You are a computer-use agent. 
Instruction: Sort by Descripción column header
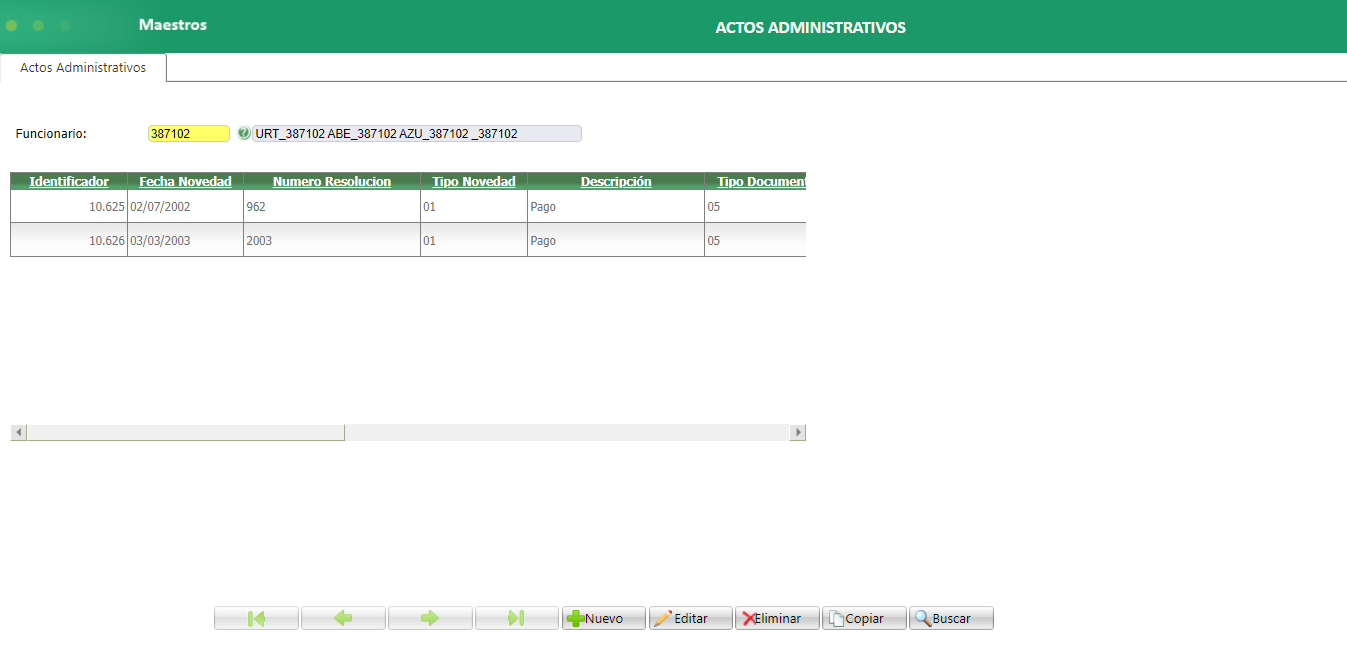point(616,181)
